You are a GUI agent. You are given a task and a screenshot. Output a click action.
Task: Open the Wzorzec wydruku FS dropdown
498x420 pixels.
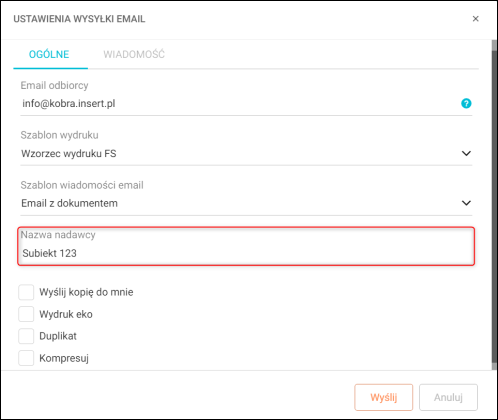(x=246, y=154)
